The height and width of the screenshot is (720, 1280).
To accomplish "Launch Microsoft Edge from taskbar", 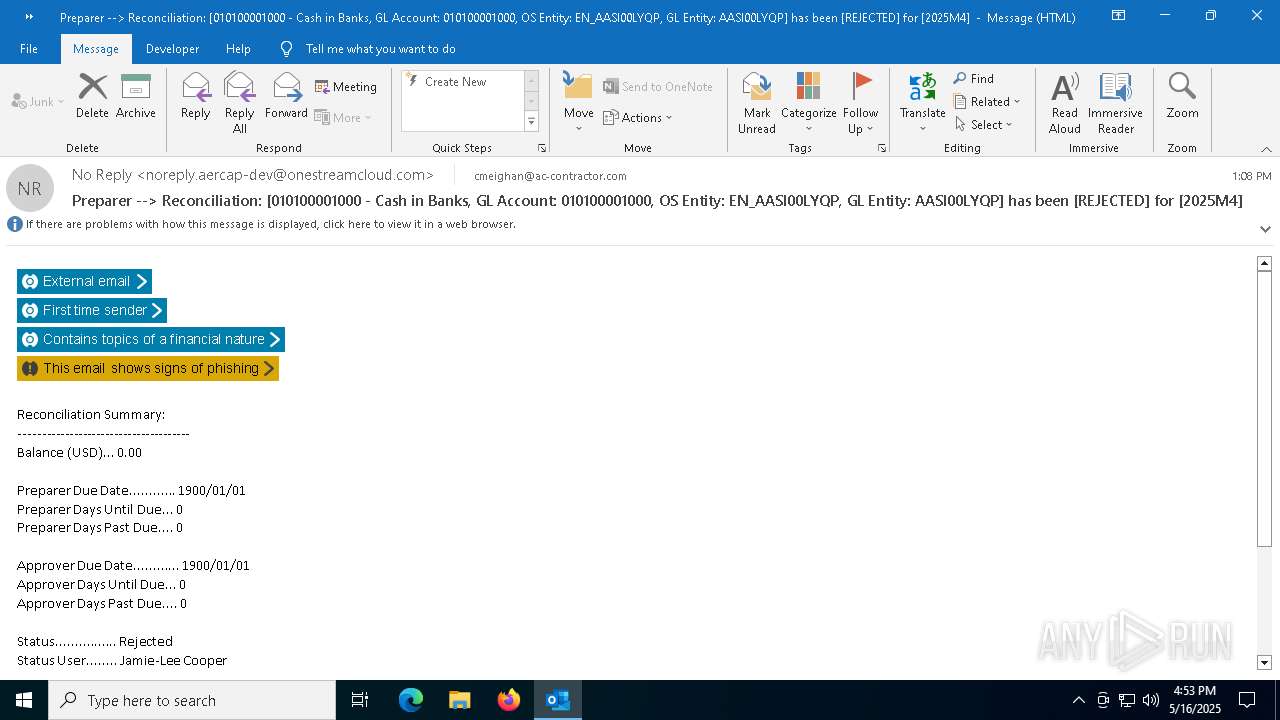I will pos(411,700).
